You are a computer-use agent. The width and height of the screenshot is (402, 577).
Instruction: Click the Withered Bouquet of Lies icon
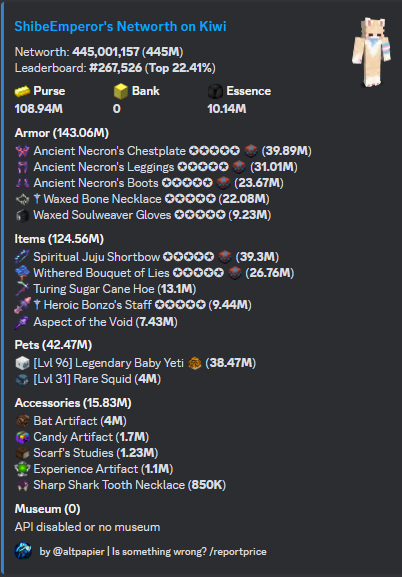[22, 273]
